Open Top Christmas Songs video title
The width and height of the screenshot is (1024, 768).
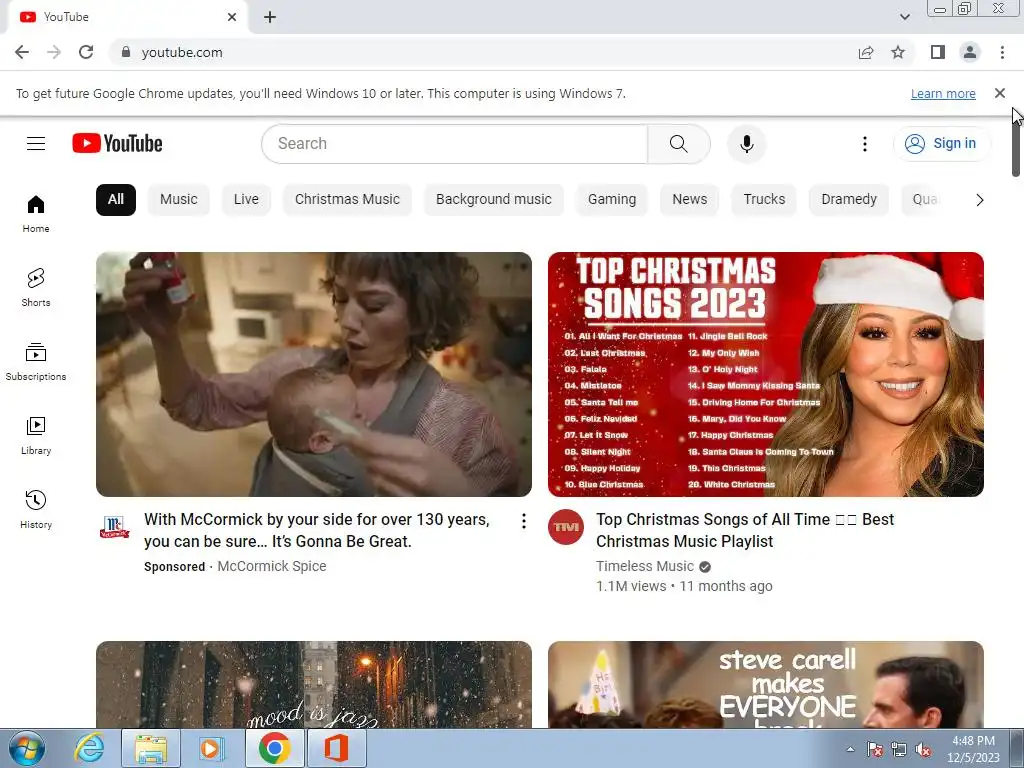(744, 530)
